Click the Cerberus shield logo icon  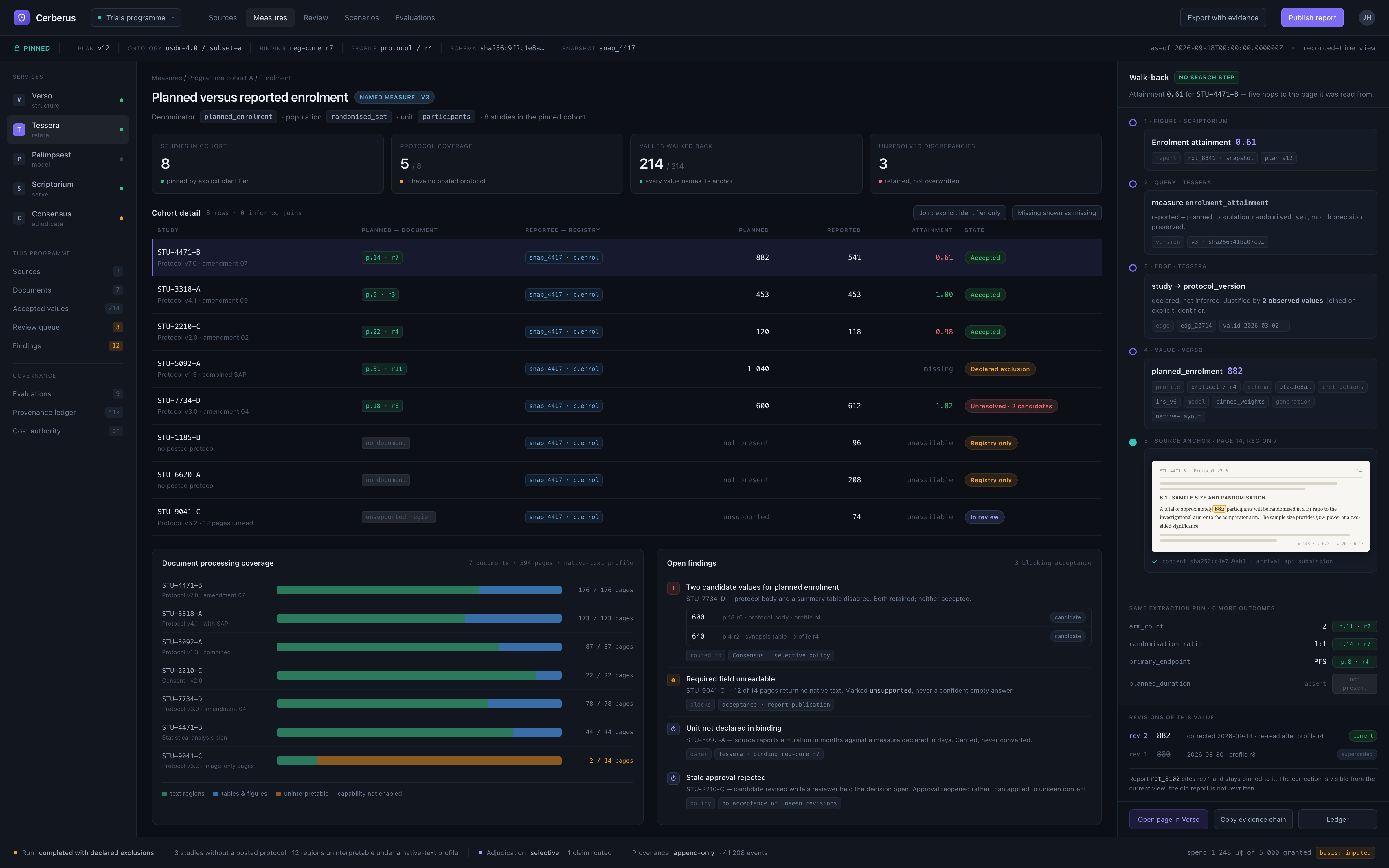(21, 18)
